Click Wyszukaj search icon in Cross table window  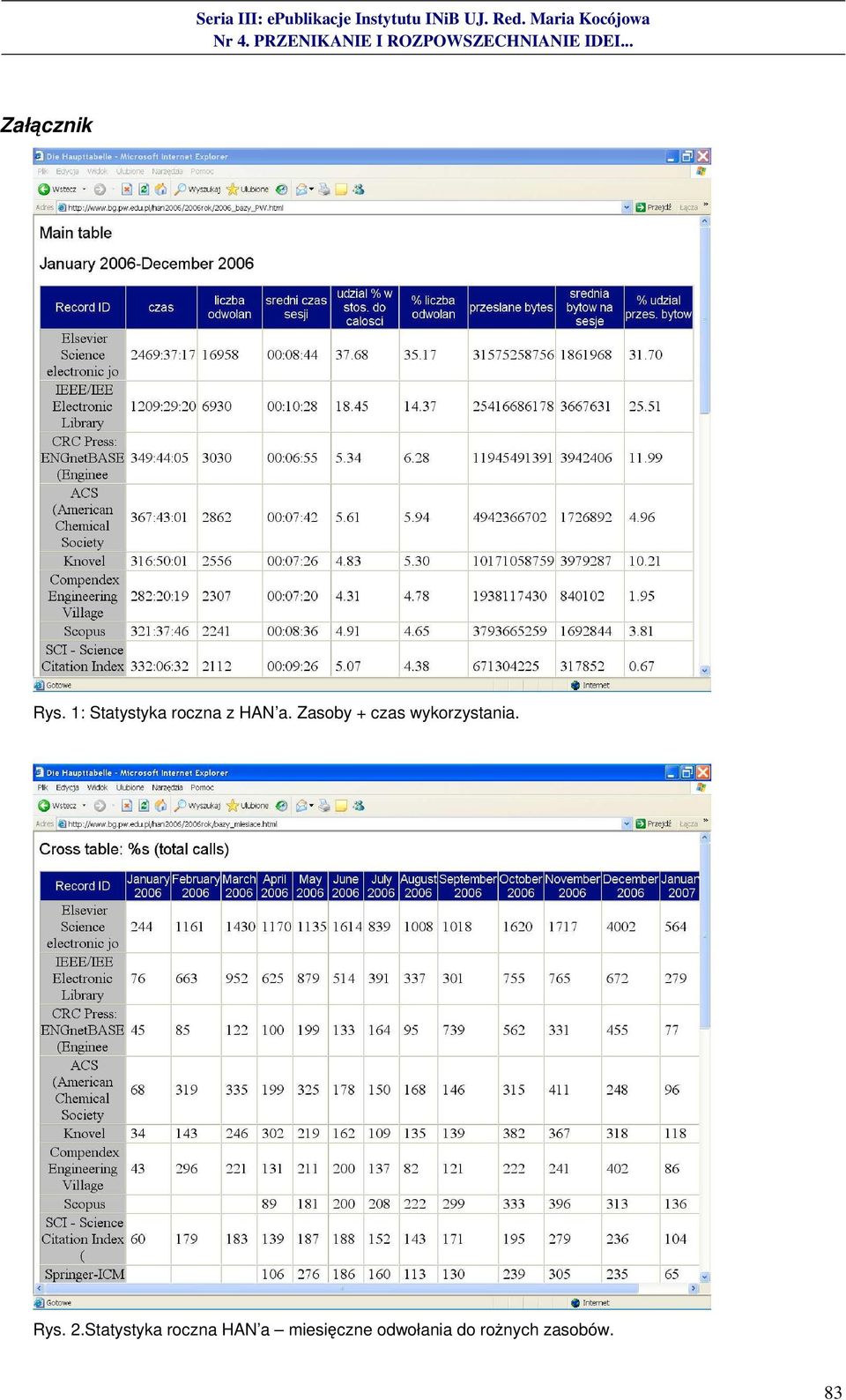click(x=181, y=806)
